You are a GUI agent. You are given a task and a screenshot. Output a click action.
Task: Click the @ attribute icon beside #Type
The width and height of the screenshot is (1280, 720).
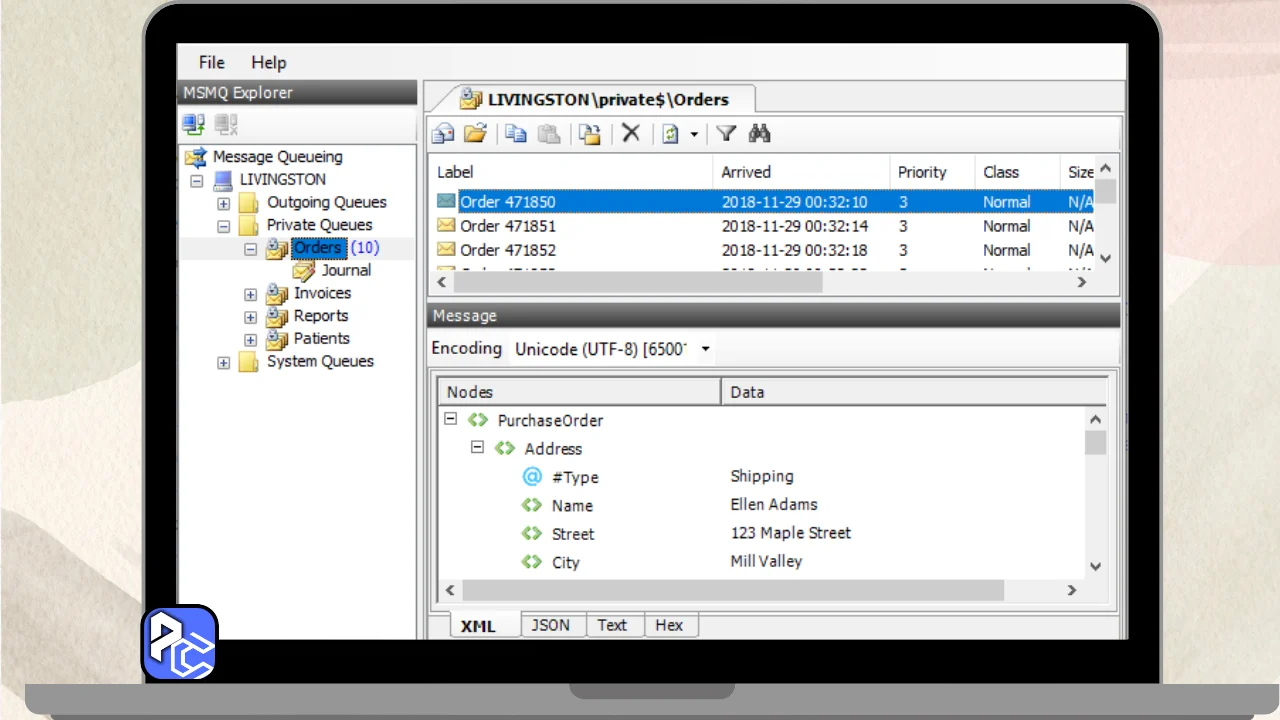point(532,477)
